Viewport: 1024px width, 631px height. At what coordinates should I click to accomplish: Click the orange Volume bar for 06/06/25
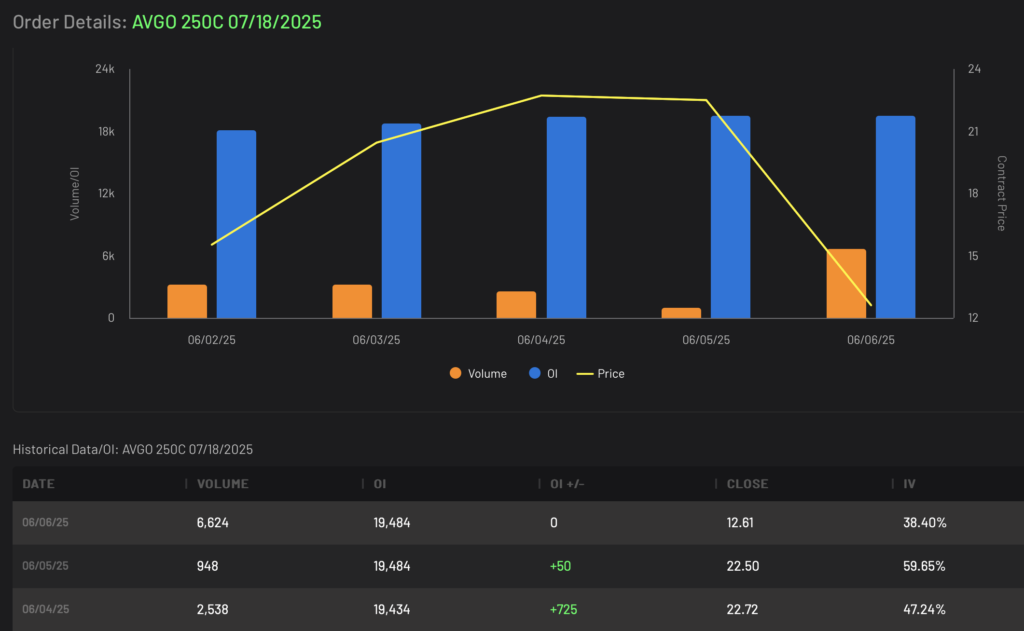[846, 283]
